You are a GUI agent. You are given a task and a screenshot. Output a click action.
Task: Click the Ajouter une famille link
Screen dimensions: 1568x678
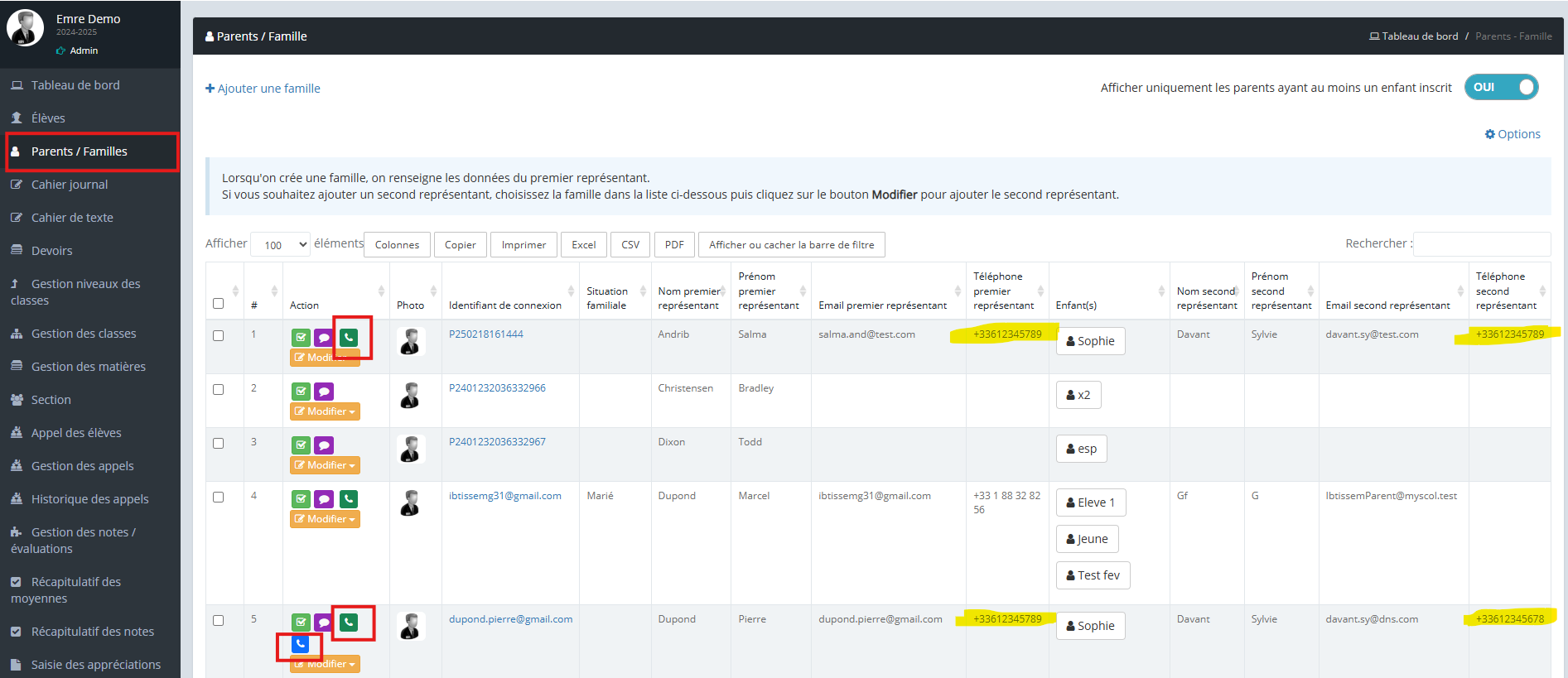[x=263, y=89]
